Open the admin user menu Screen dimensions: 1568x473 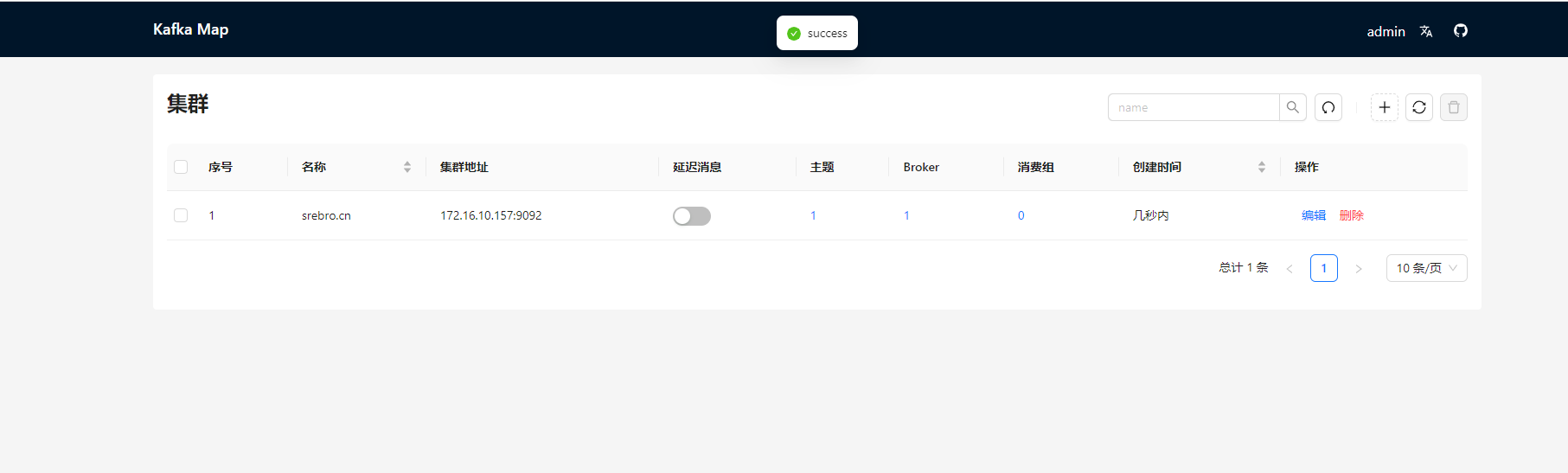pos(1385,31)
